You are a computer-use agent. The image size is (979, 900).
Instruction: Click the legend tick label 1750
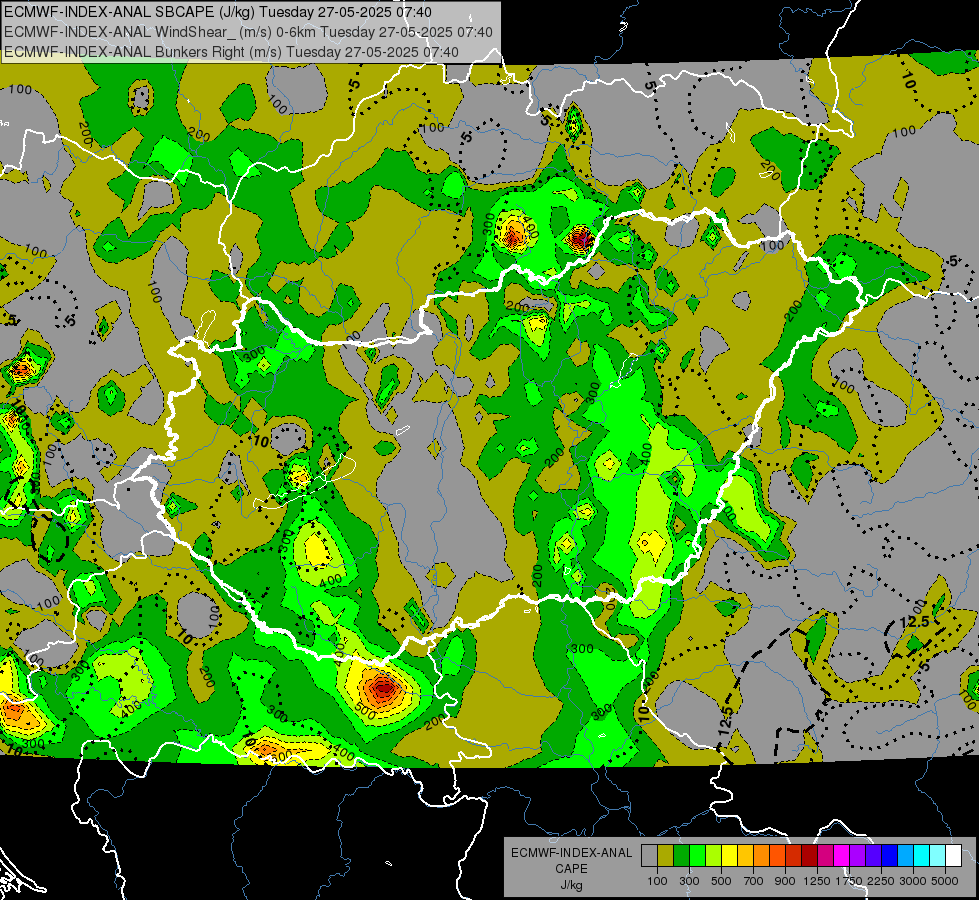pyautogui.click(x=849, y=881)
